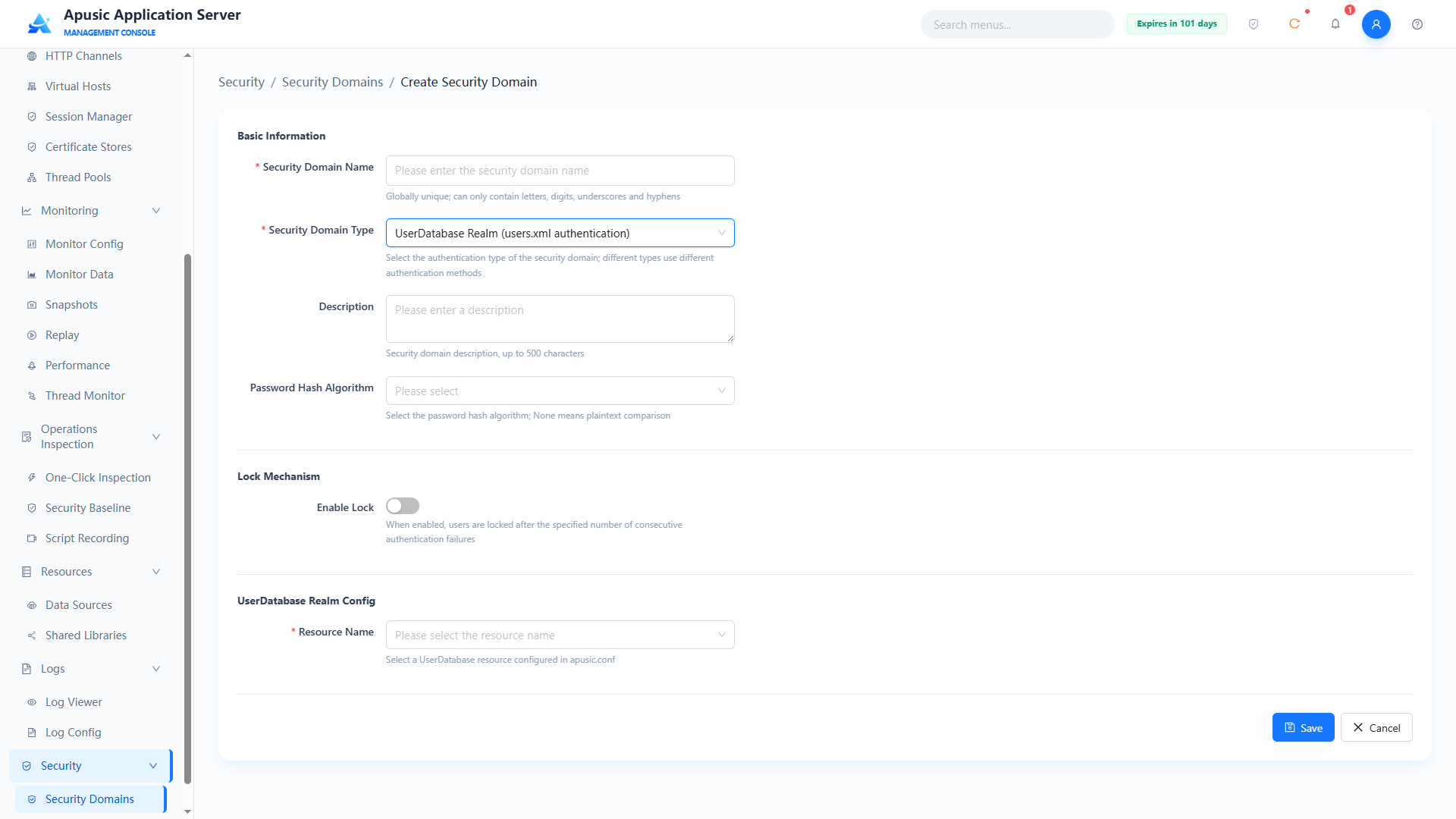This screenshot has width=1456, height=819.
Task: Collapse the Security menu group
Action: [x=91, y=766]
